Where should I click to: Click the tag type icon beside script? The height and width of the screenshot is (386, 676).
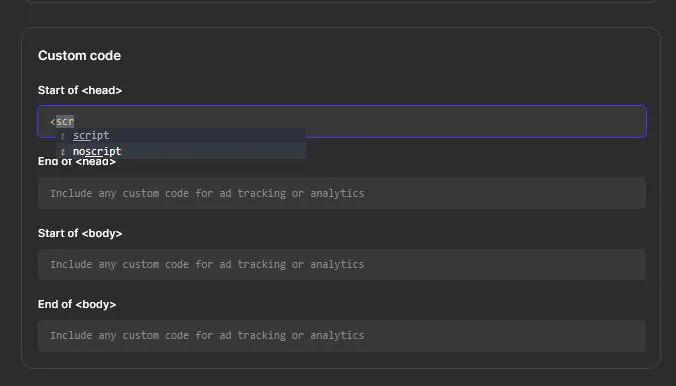click(x=63, y=136)
